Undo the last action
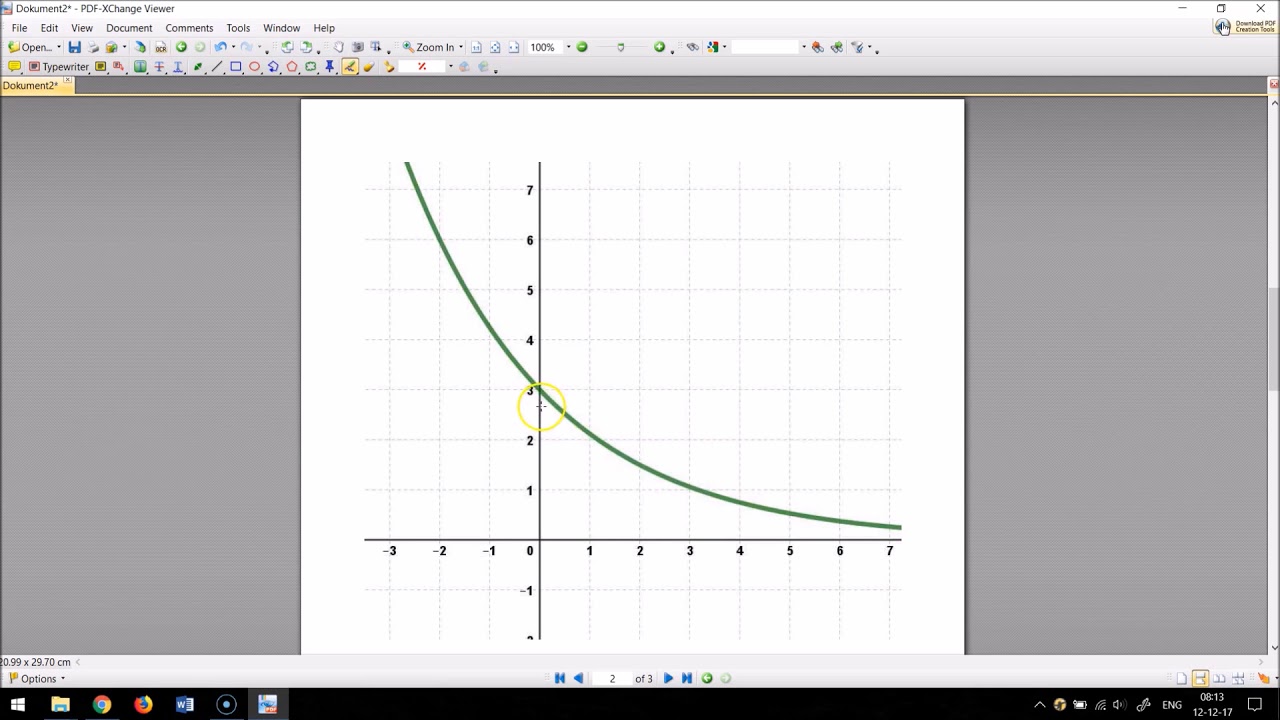Viewport: 1280px width, 720px height. [x=220, y=47]
